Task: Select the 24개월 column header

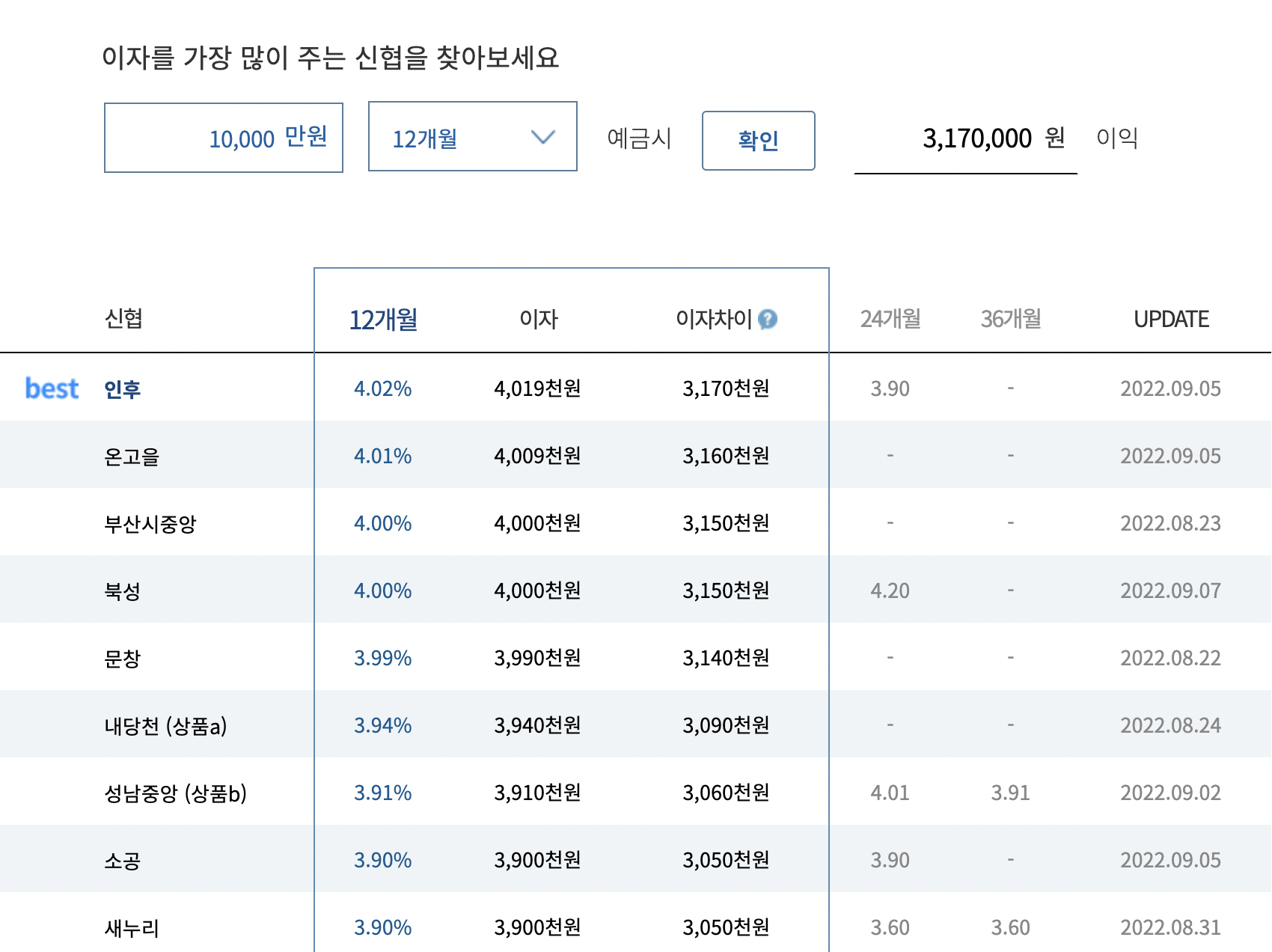Action: coord(890,319)
